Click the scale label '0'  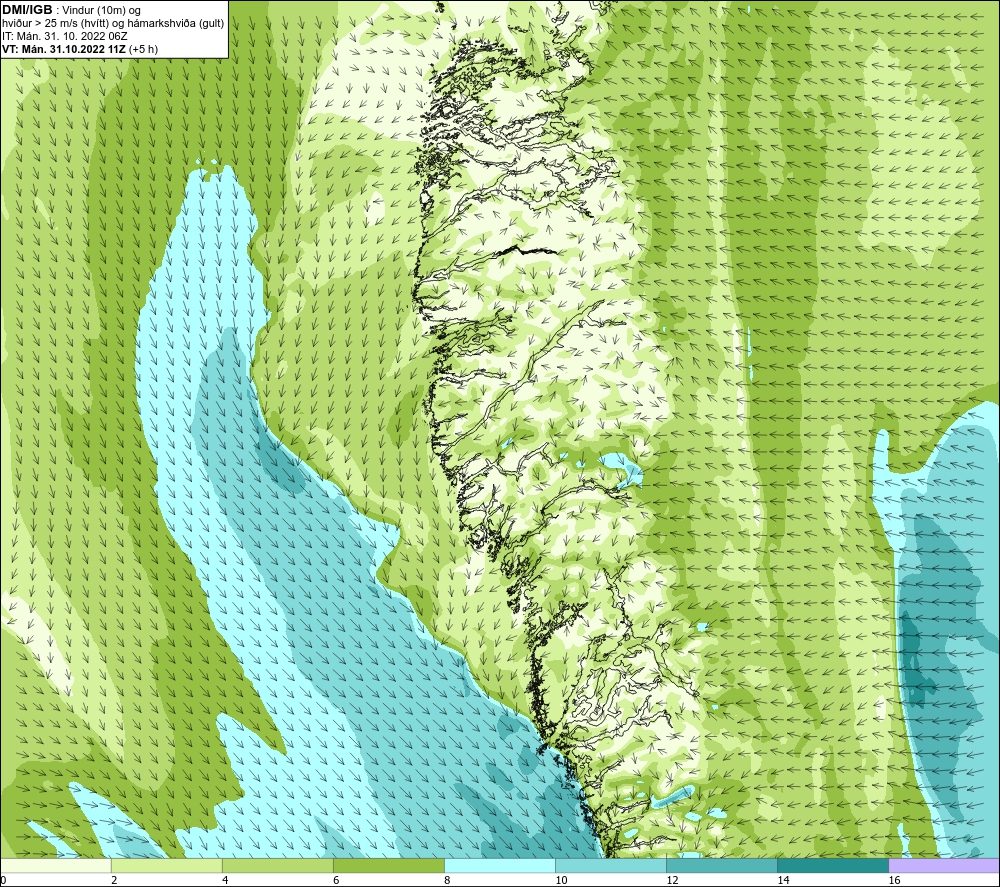(3, 880)
